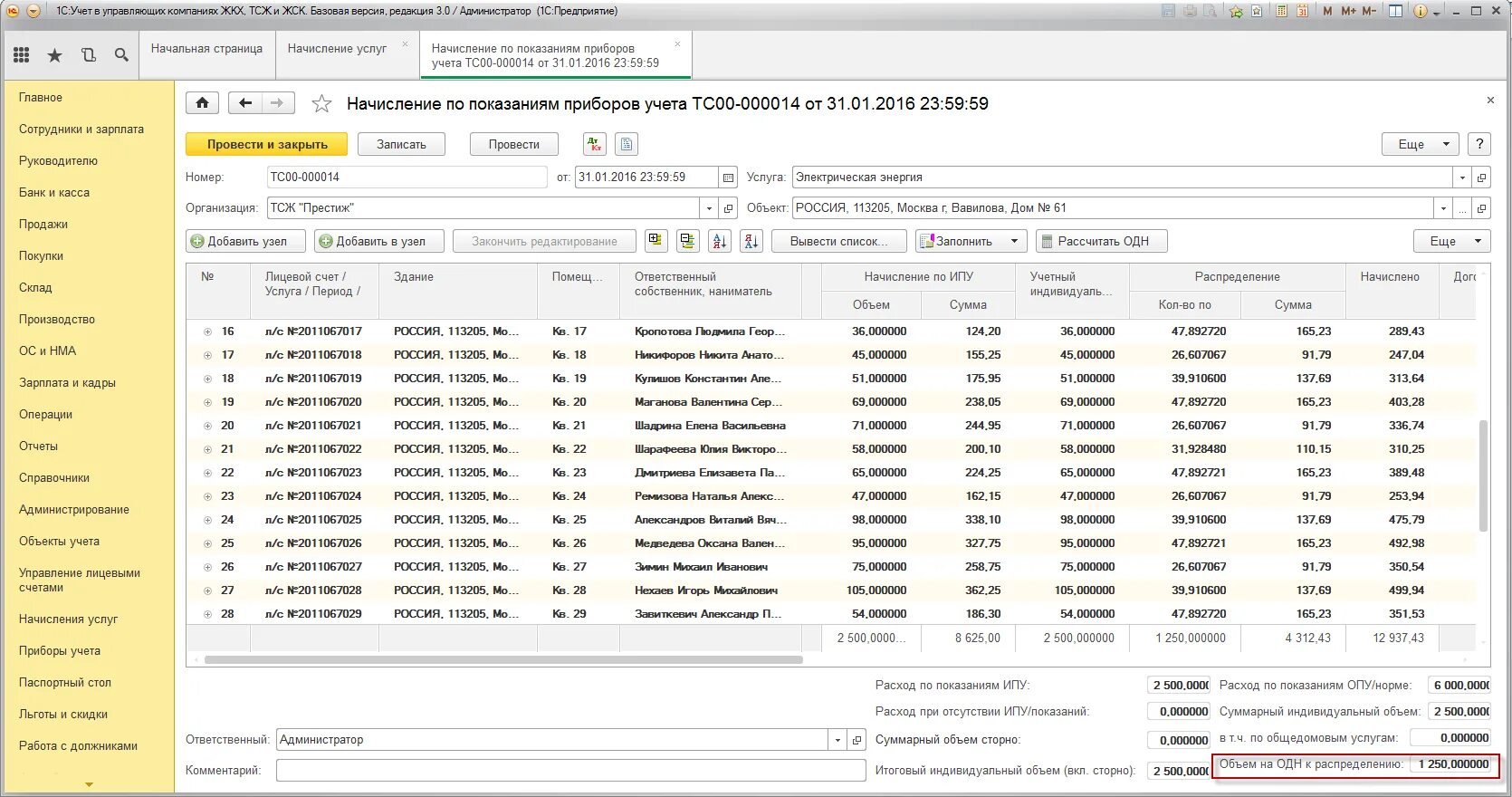The width and height of the screenshot is (1512, 797).
Task: Expand row 20 Шадрина tree node
Action: [207, 426]
